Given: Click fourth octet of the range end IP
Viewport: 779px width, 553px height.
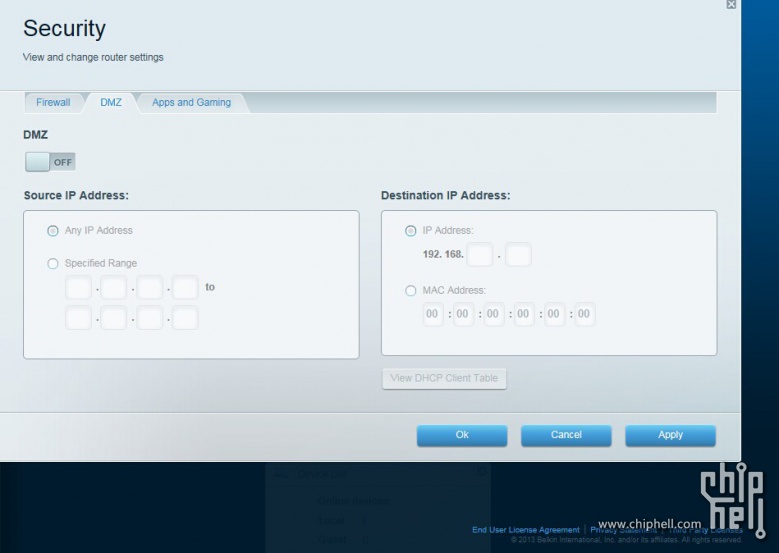Looking at the screenshot, I should pos(185,317).
